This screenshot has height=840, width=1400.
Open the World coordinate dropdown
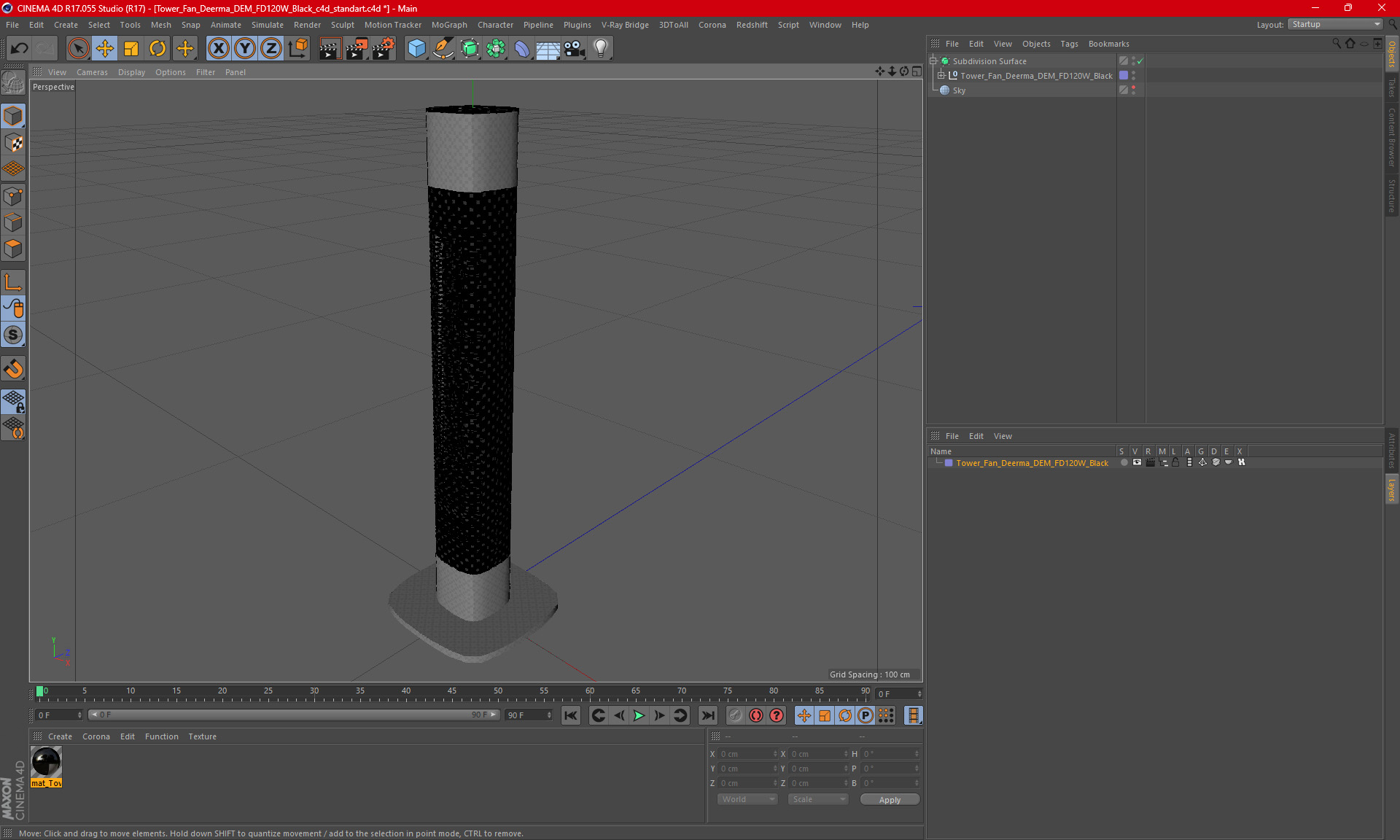(748, 799)
